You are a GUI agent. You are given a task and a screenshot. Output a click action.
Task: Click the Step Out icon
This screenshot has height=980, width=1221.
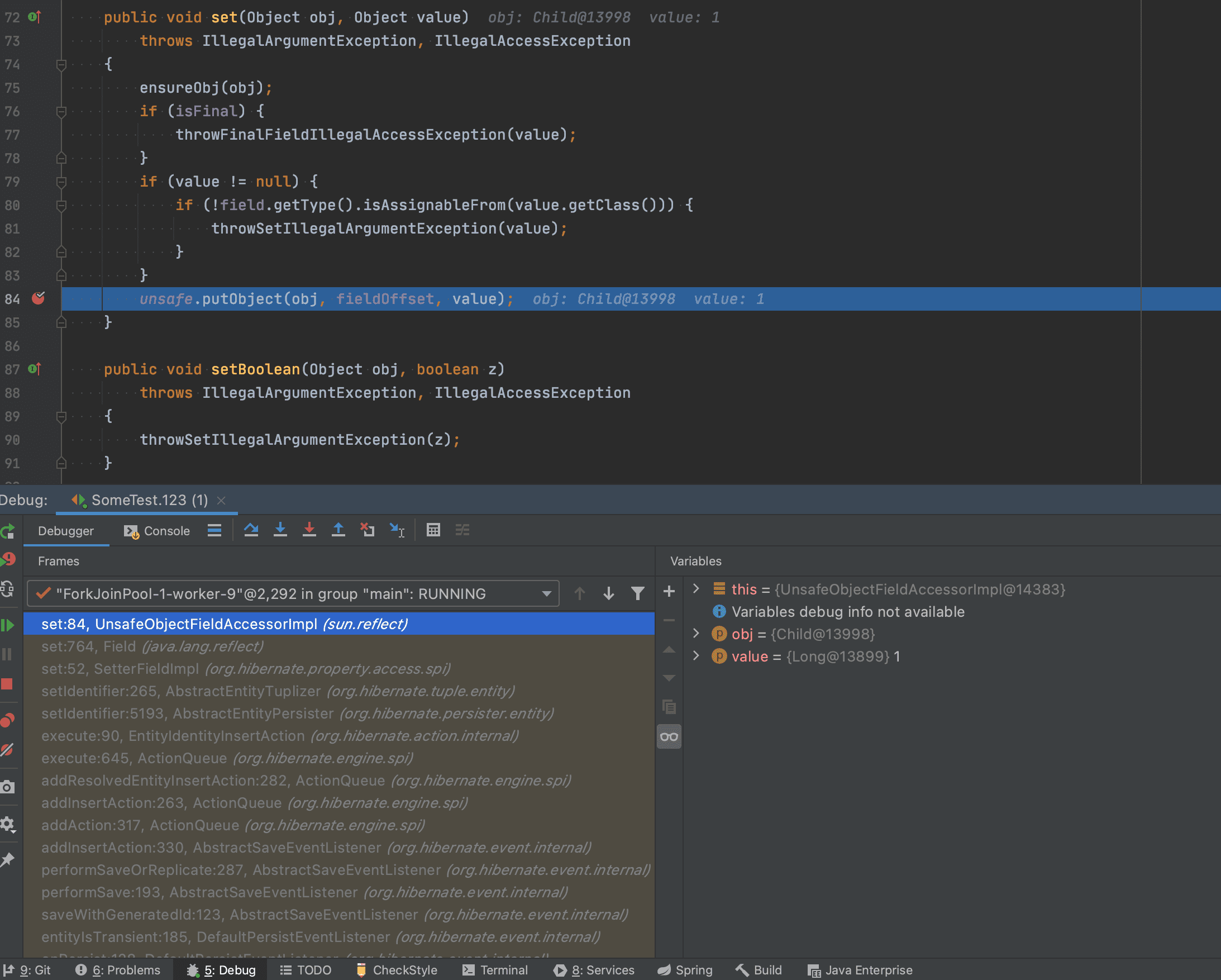[x=338, y=530]
